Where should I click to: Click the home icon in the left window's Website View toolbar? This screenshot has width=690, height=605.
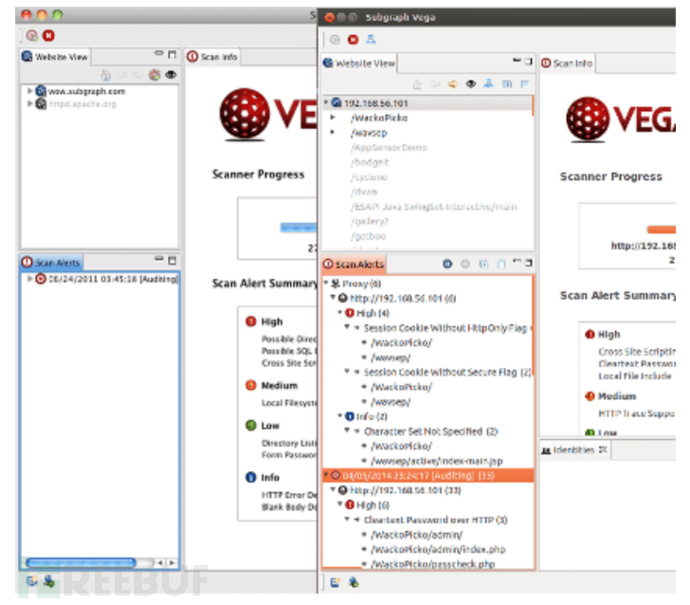coord(106,75)
